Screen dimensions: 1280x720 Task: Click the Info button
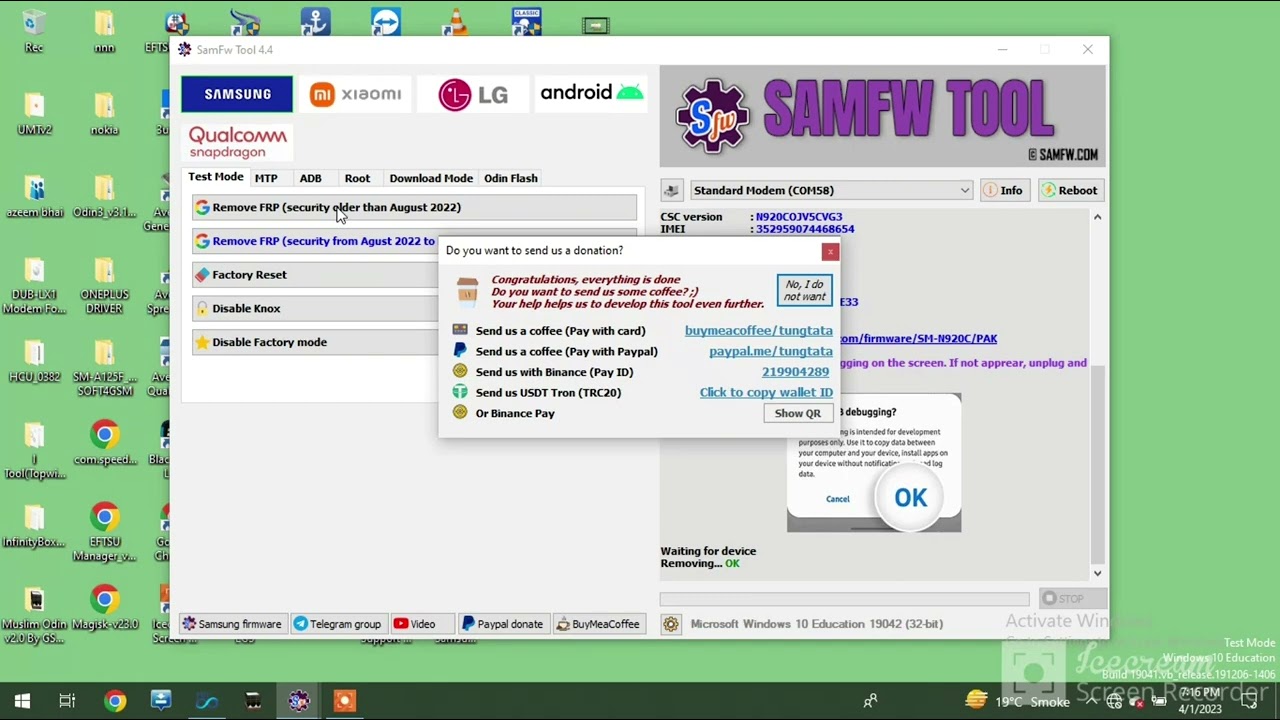click(x=1003, y=190)
